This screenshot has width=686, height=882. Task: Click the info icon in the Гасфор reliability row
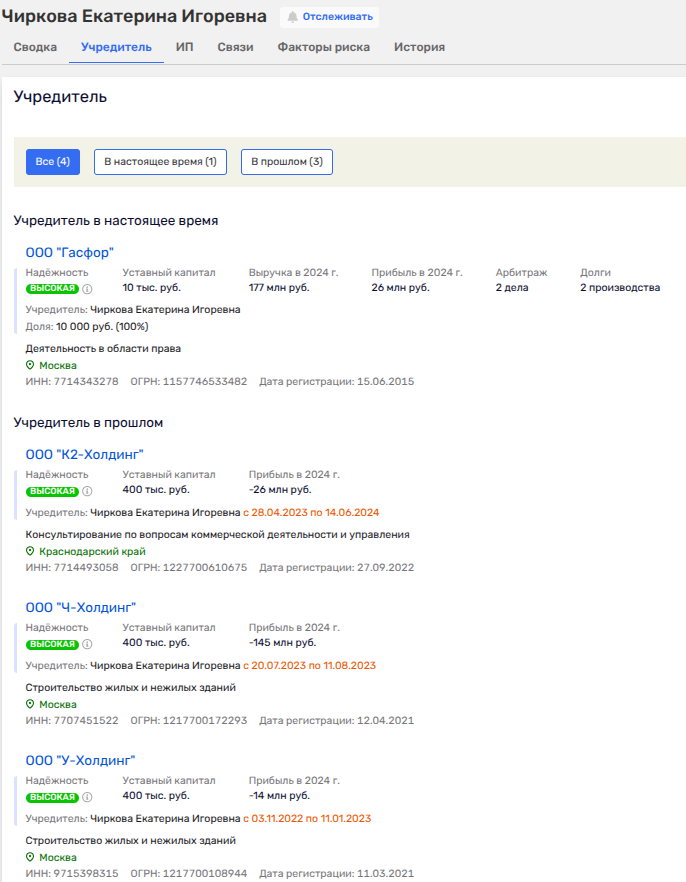pyautogui.click(x=87, y=289)
